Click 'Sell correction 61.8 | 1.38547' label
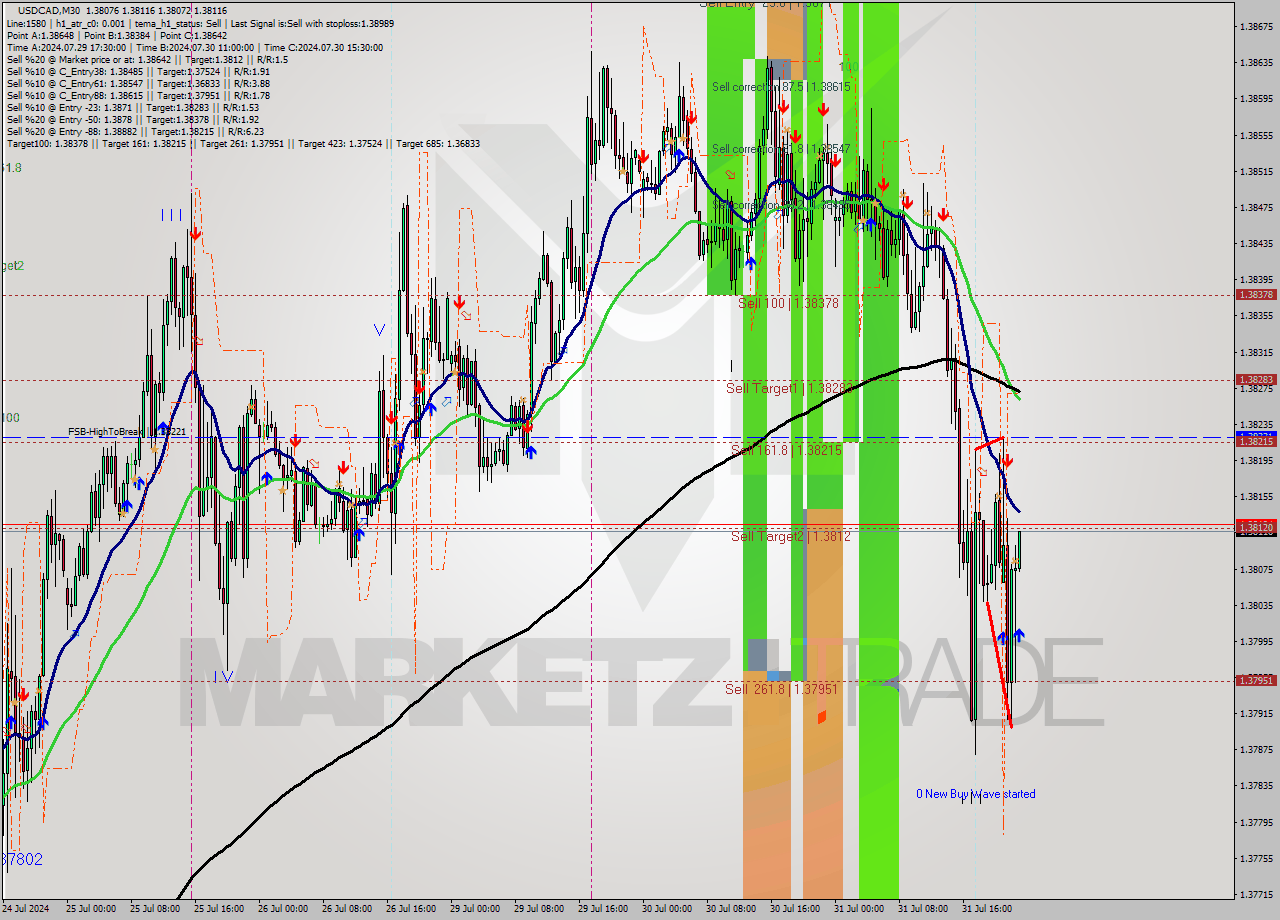1280x920 pixels. tap(781, 149)
